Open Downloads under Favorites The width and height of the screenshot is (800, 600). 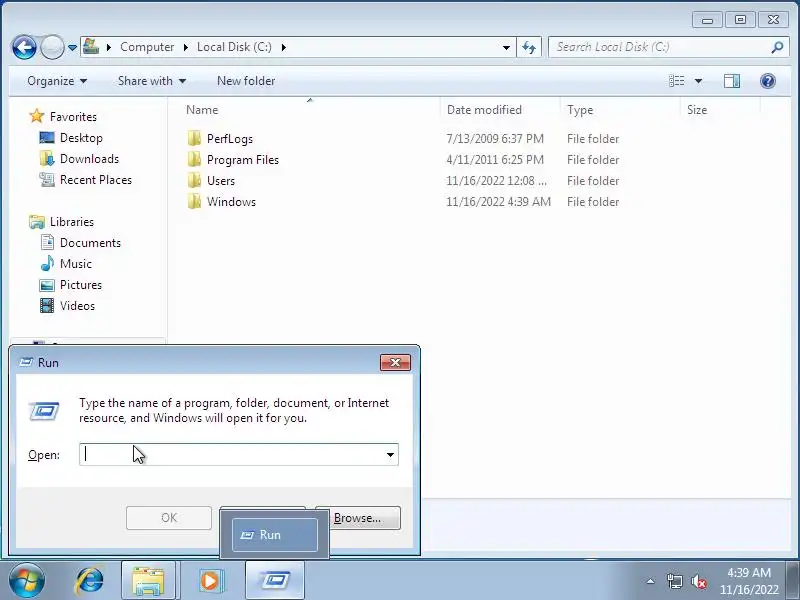coord(89,159)
